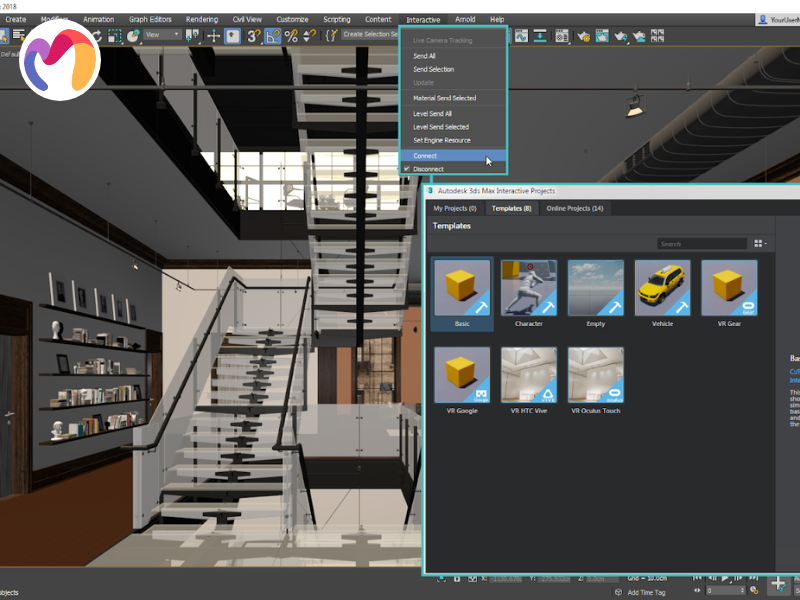Choose the Vehicle template icon
This screenshot has height=600, width=800.
click(x=662, y=288)
